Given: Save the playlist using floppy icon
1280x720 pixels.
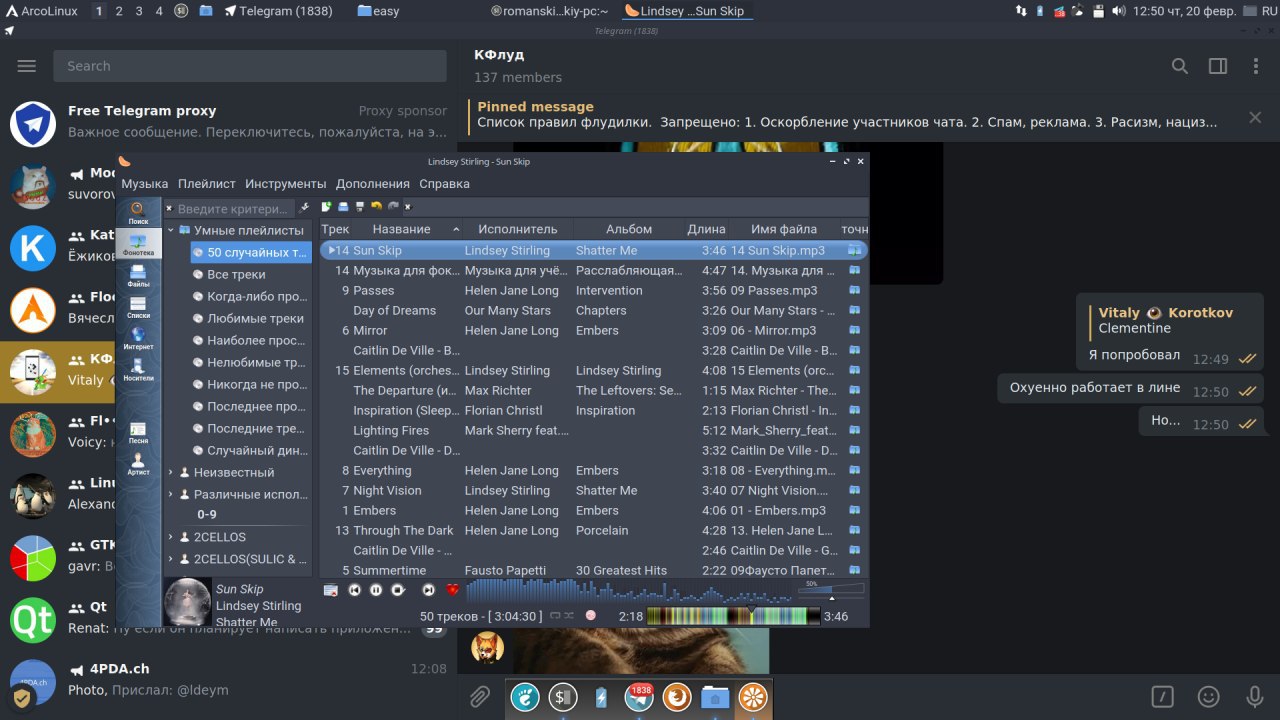Looking at the screenshot, I should pos(359,207).
